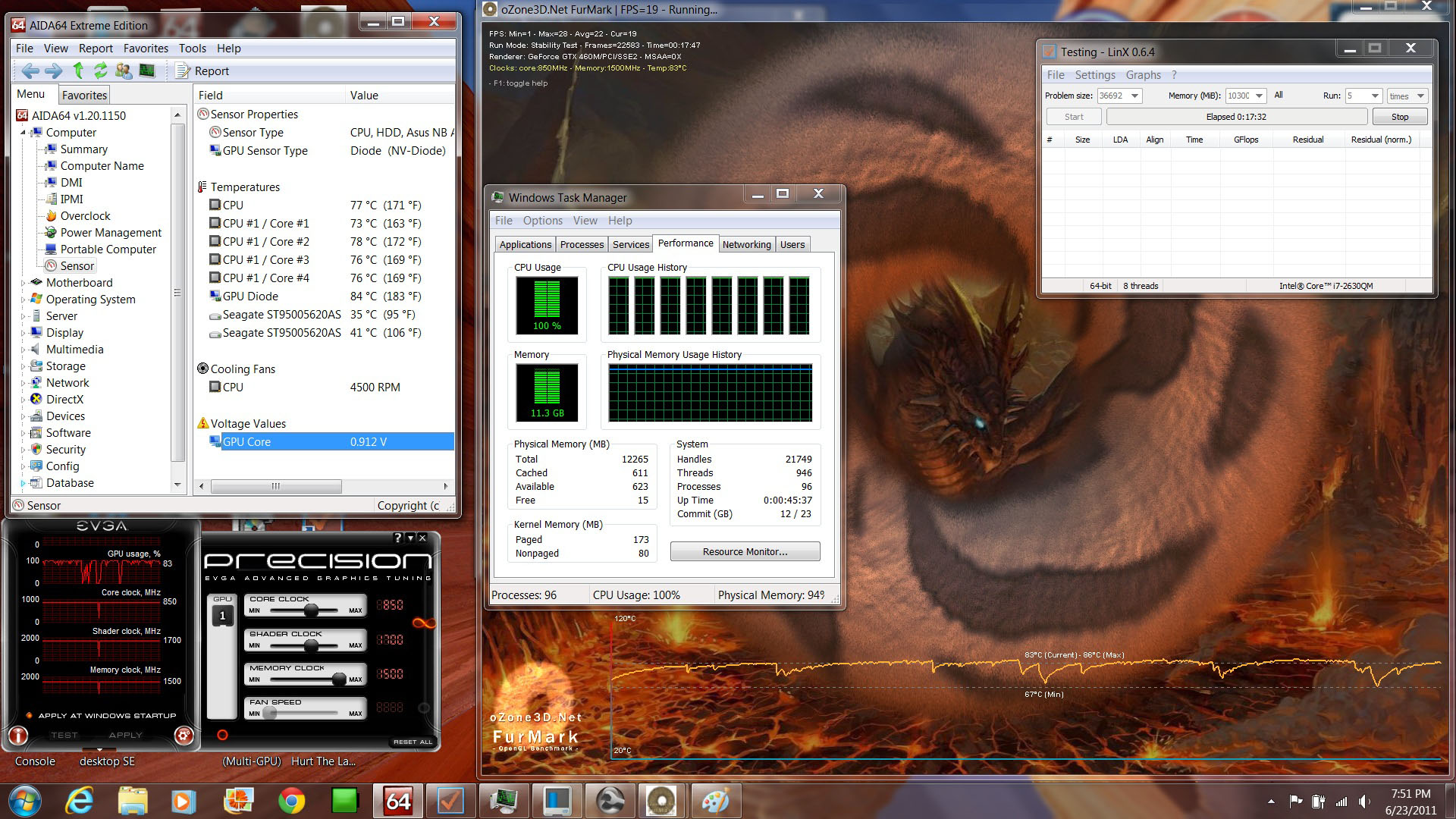This screenshot has width=1456, height=819.
Task: Open Problem size dropdown in LinX
Action: pyautogui.click(x=1134, y=96)
